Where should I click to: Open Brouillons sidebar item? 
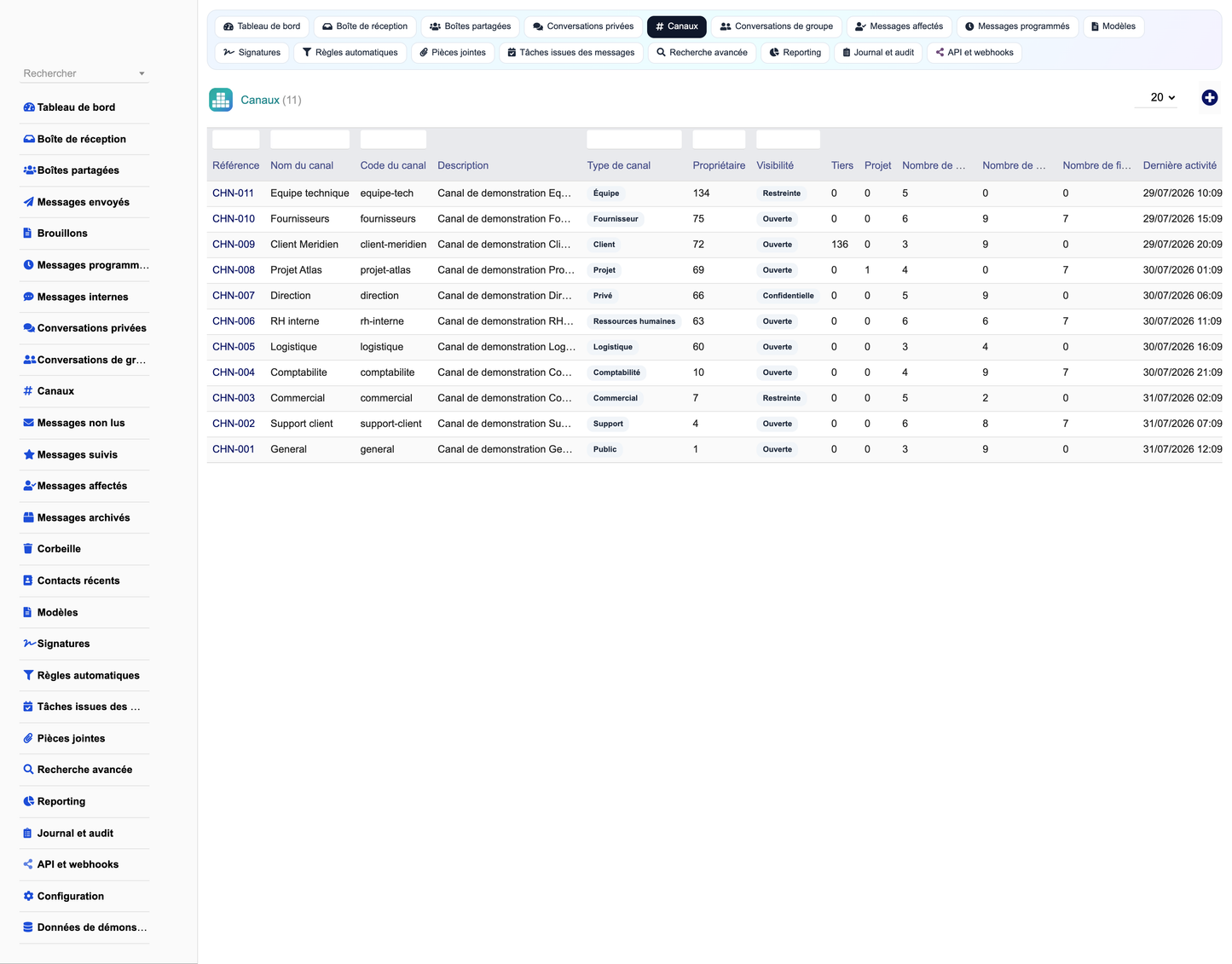point(84,234)
